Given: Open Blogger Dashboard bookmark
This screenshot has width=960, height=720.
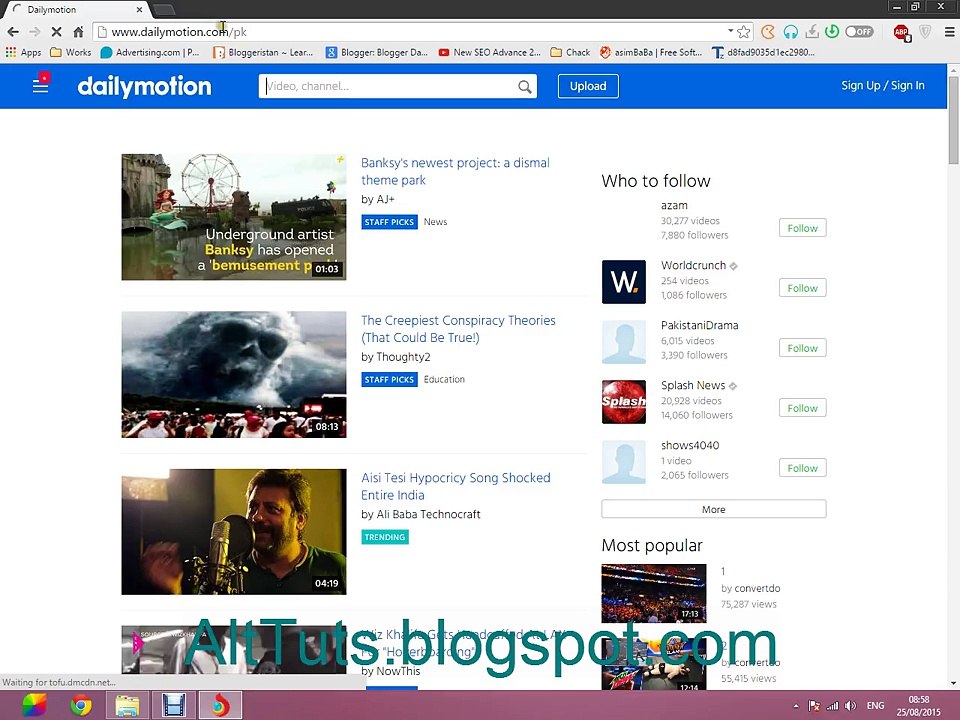Looking at the screenshot, I should tap(377, 53).
